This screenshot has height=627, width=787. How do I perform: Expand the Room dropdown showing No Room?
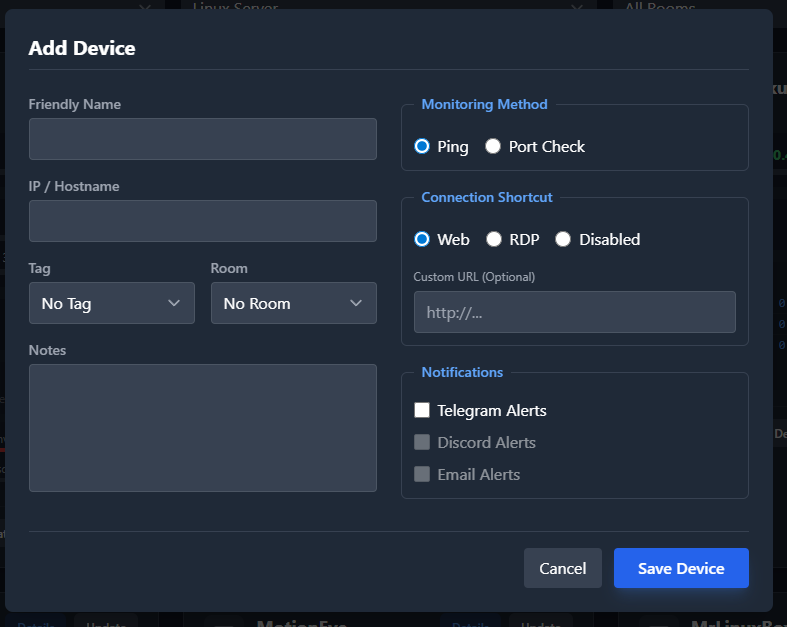click(293, 303)
